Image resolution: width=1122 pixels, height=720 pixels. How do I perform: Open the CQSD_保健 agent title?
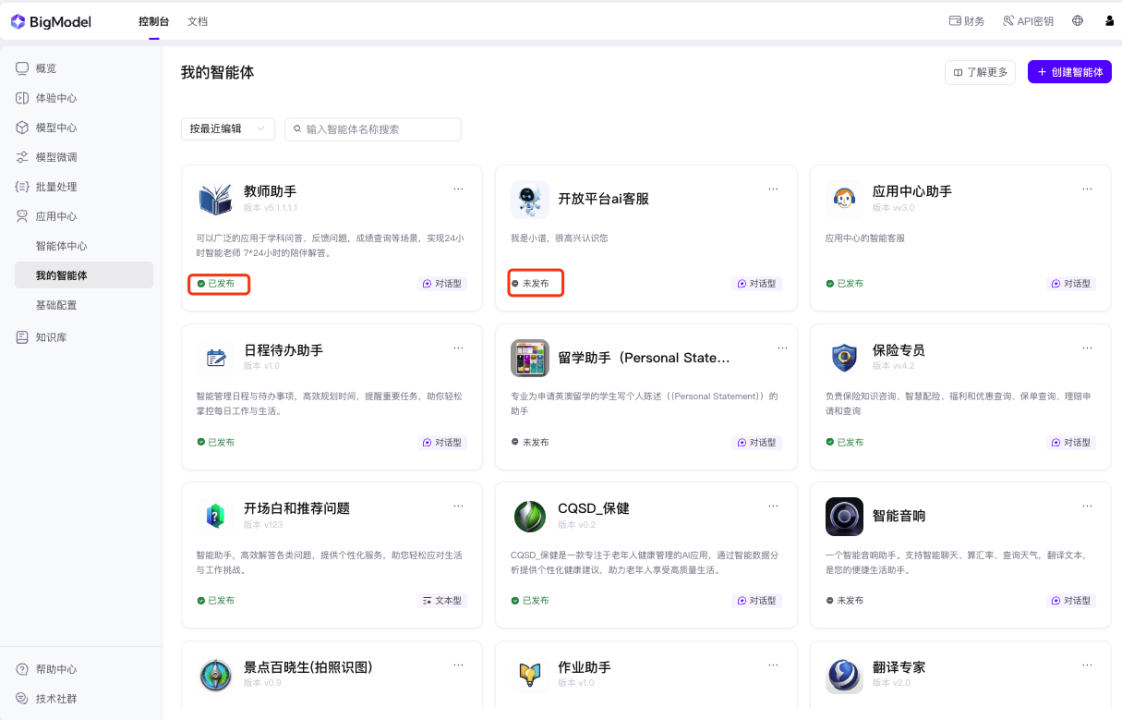click(x=593, y=508)
